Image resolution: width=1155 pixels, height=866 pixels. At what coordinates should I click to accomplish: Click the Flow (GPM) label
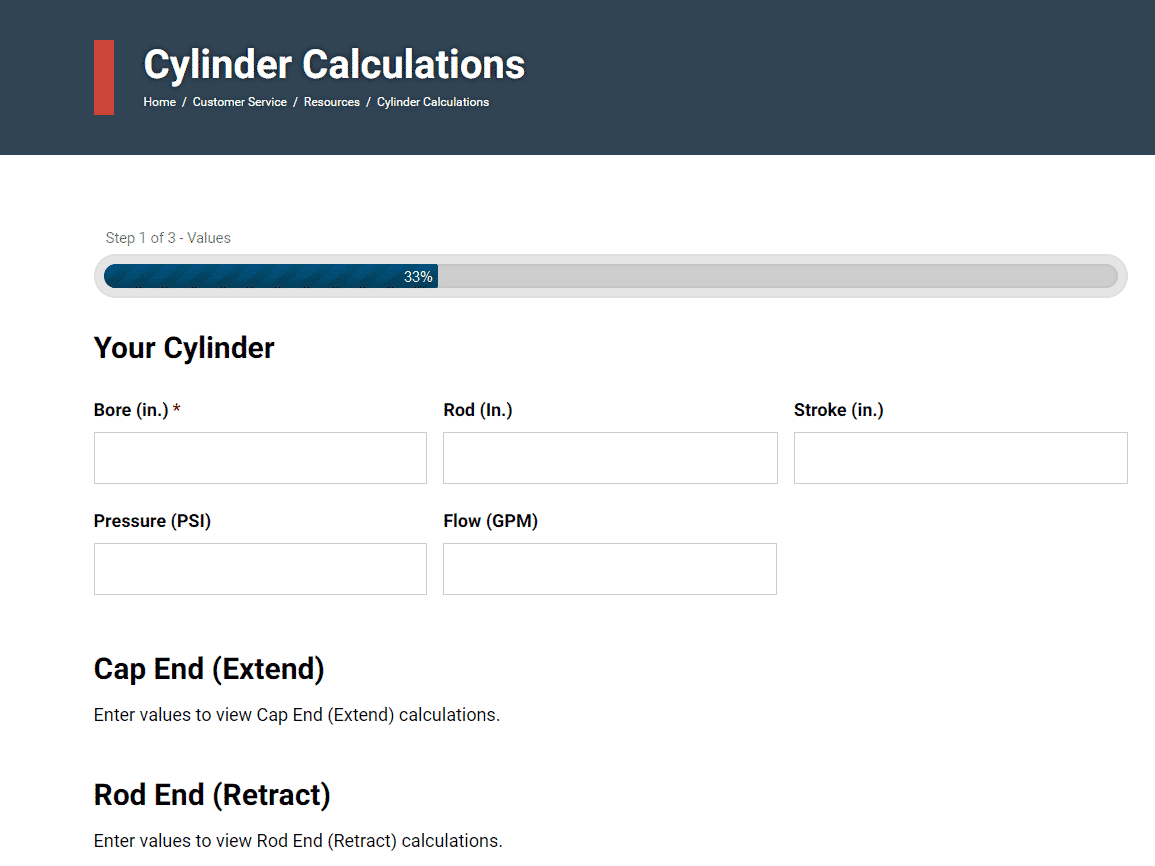[x=491, y=521]
